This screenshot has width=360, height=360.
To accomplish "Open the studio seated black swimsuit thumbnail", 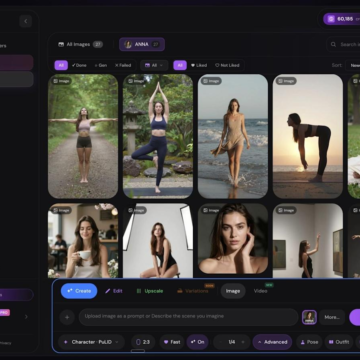I will point(158,241).
